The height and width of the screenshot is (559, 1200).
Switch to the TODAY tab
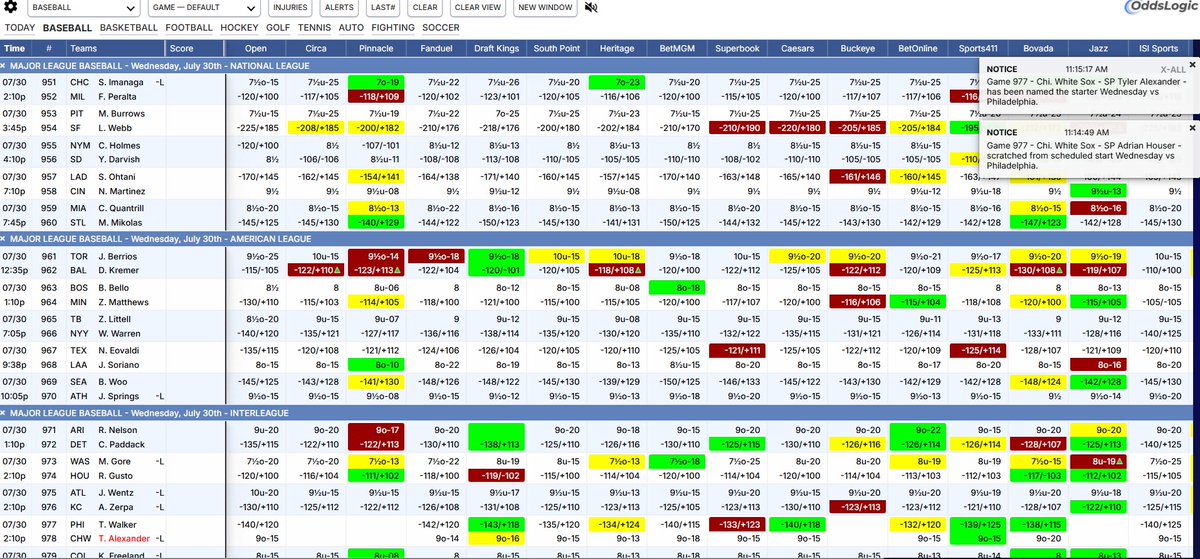[x=20, y=28]
